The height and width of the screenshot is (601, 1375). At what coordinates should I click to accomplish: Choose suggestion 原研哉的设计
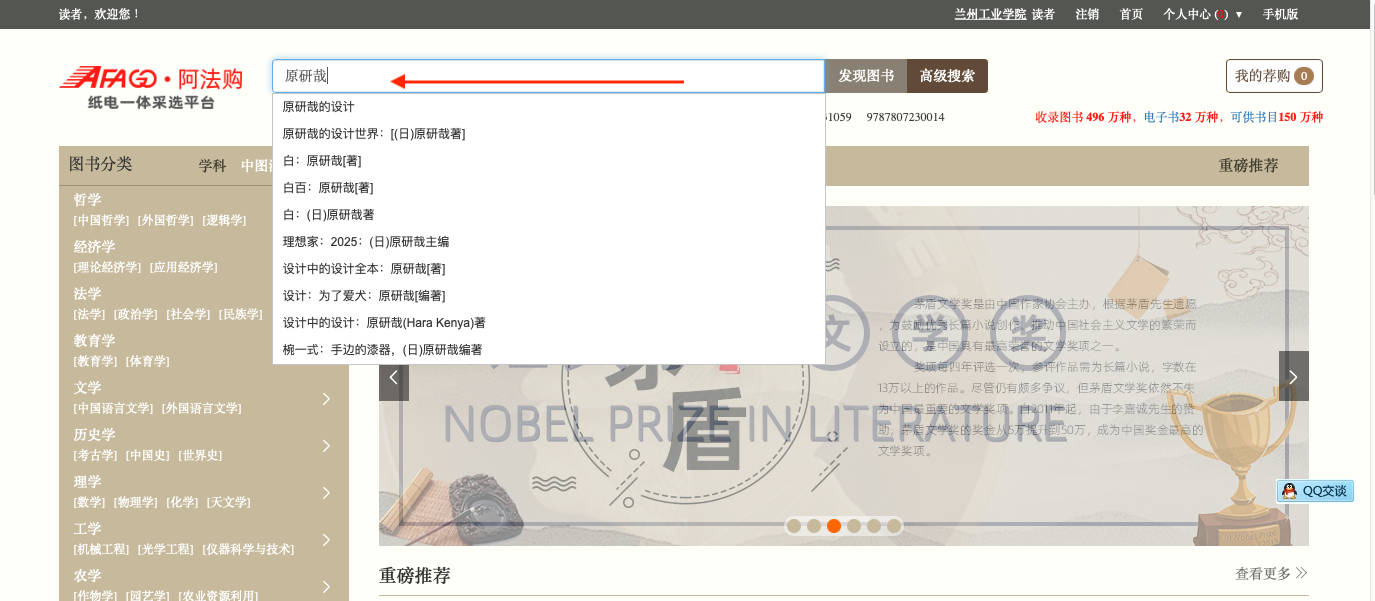pyautogui.click(x=319, y=107)
